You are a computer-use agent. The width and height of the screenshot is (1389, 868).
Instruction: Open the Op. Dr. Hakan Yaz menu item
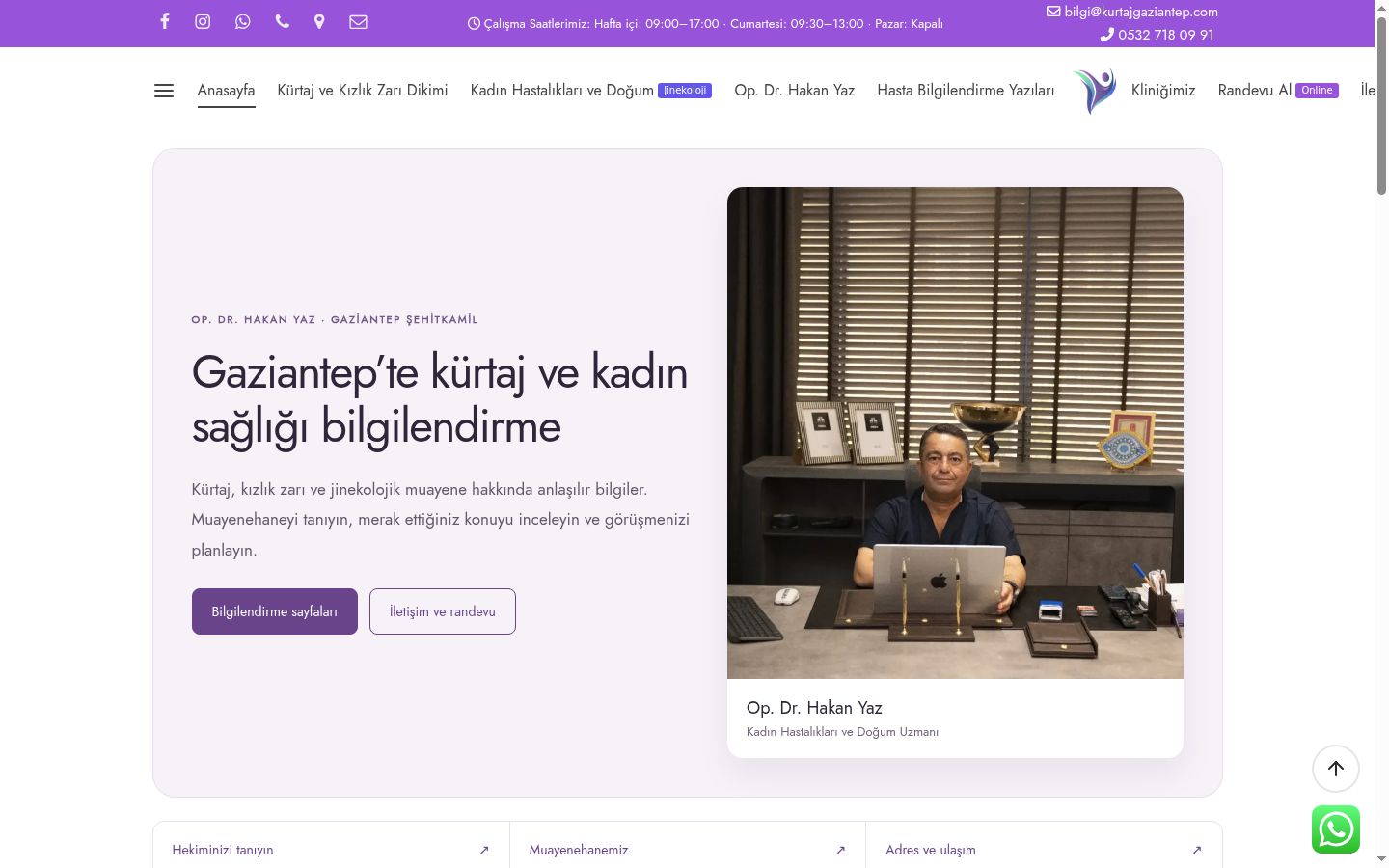pos(795,91)
